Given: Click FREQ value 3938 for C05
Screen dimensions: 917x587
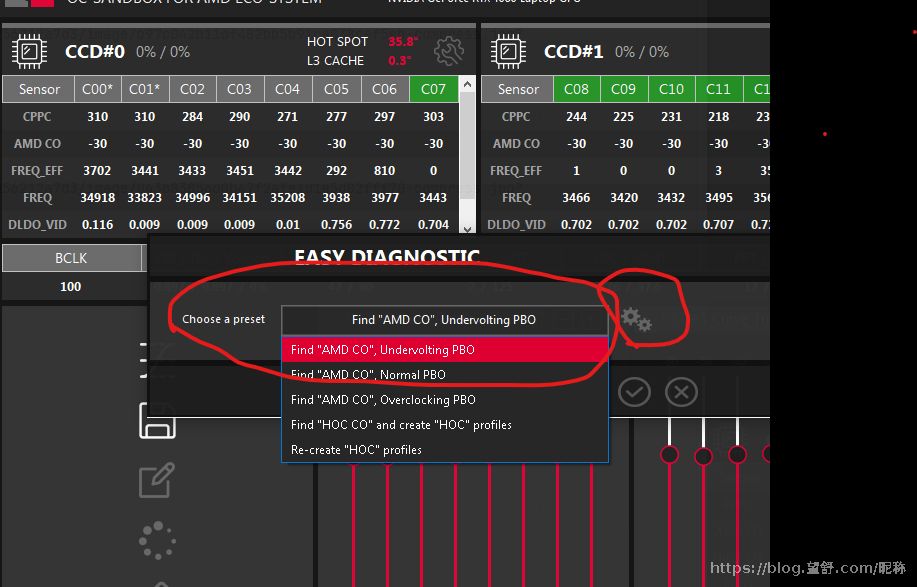Looking at the screenshot, I should coord(336,198).
